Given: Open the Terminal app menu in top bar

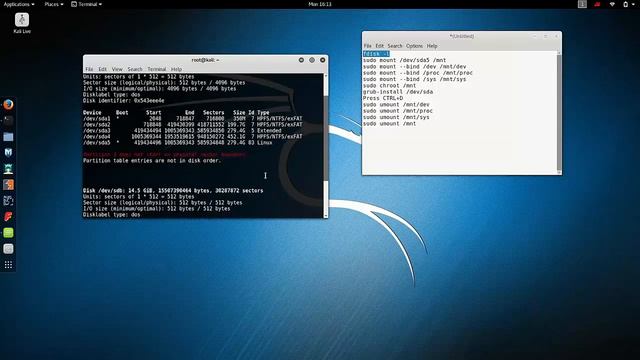Looking at the screenshot, I should pos(87,4).
